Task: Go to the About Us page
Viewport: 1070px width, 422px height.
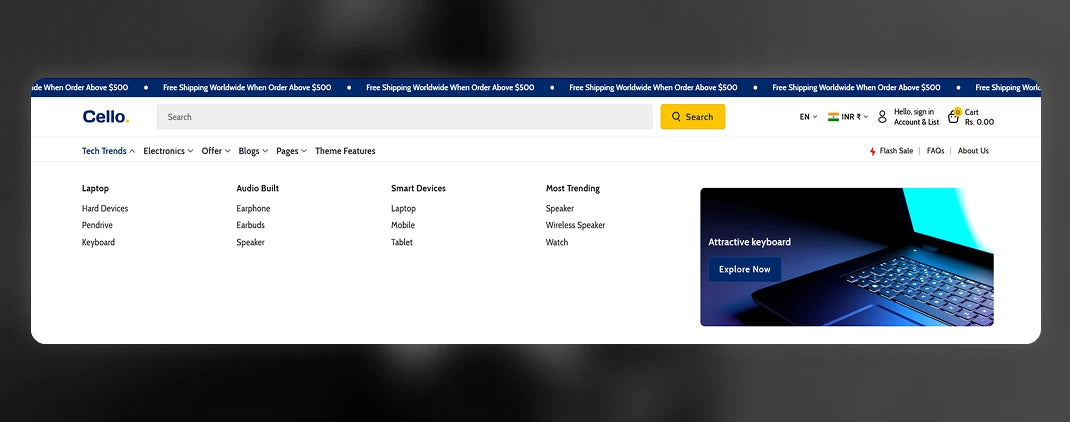Action: 973,151
